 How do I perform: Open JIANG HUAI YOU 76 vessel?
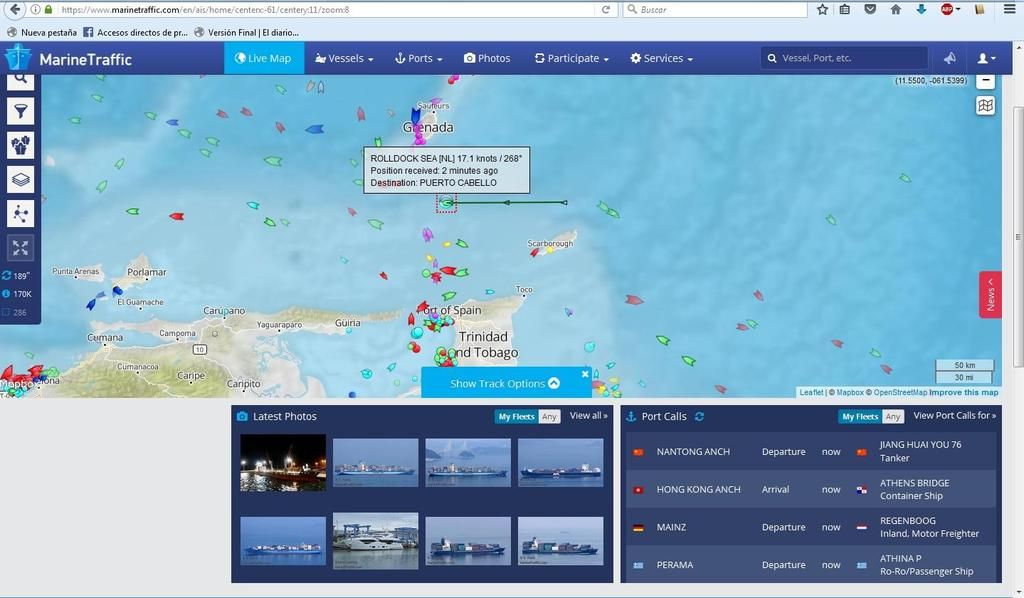tap(920, 445)
